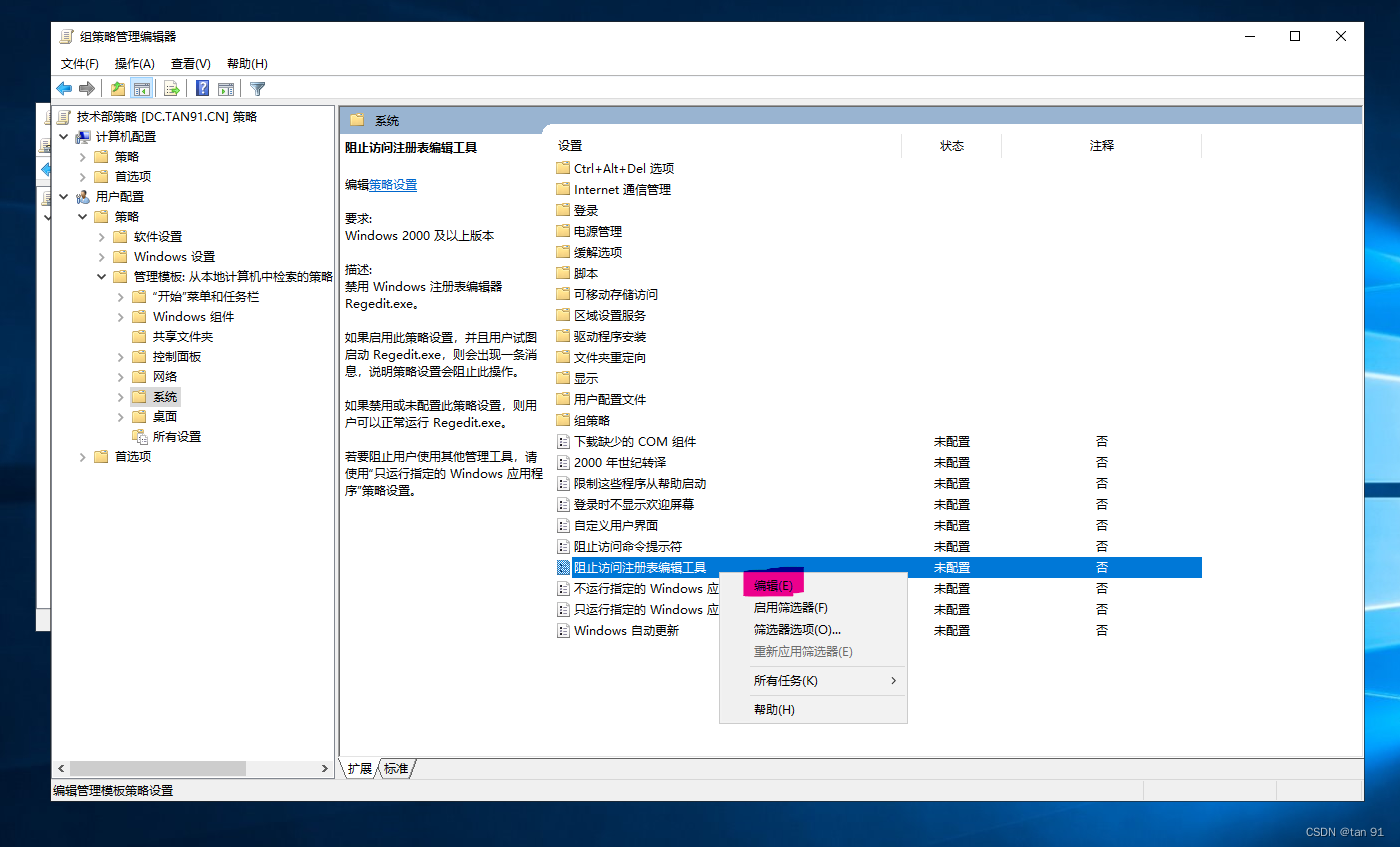1400x847 pixels.
Task: Click the folder icon of 电源管理
Action: pos(563,231)
